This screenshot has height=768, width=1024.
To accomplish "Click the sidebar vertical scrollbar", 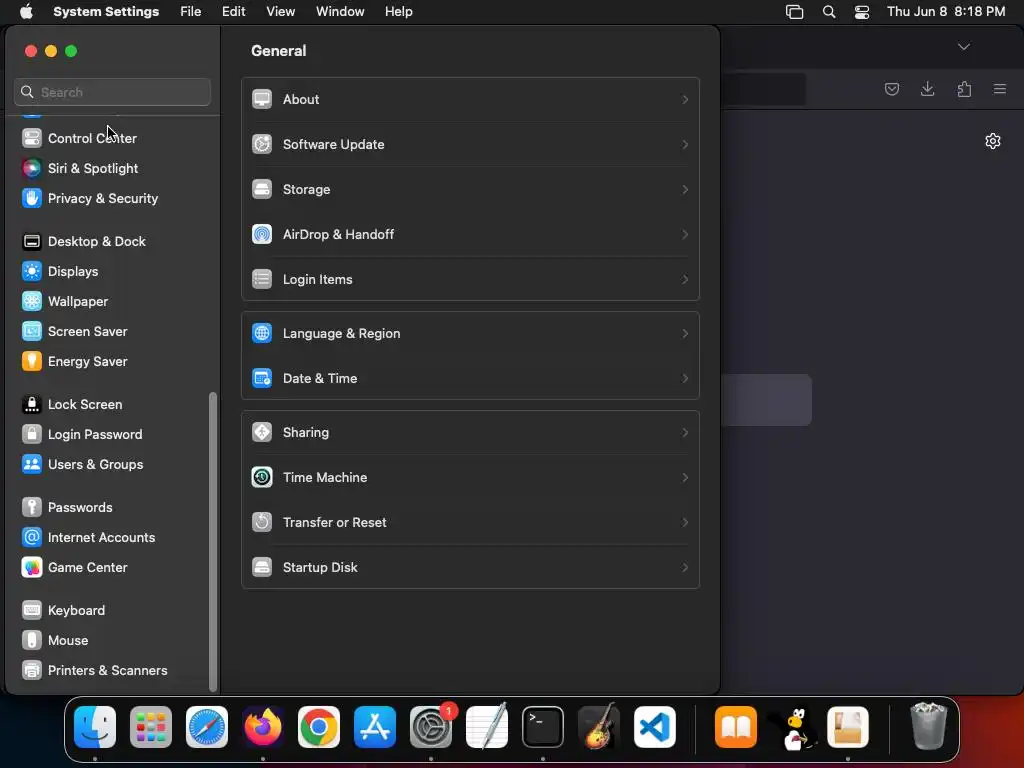I will 212,542.
